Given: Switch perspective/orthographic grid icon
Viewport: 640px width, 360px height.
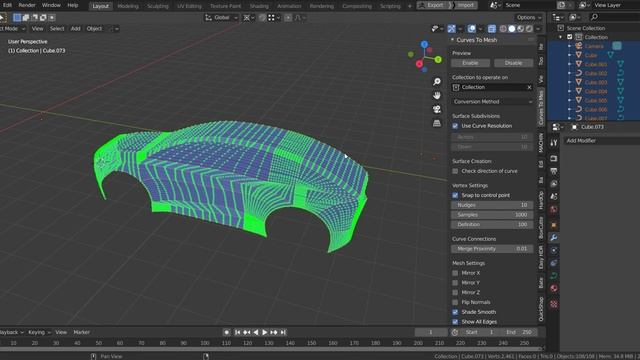Looking at the screenshot, I should click(x=437, y=123).
